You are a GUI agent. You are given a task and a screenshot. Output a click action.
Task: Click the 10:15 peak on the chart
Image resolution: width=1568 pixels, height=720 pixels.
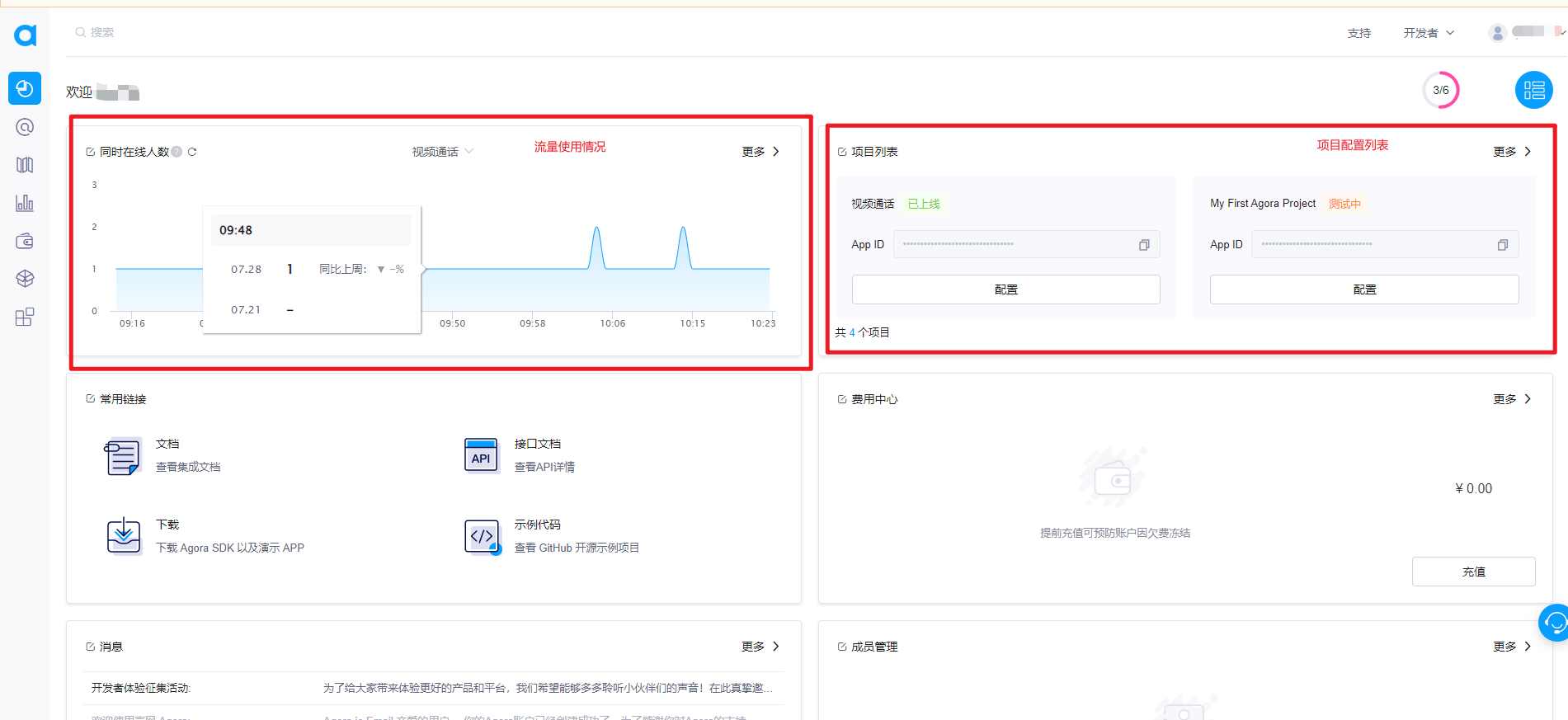point(683,228)
